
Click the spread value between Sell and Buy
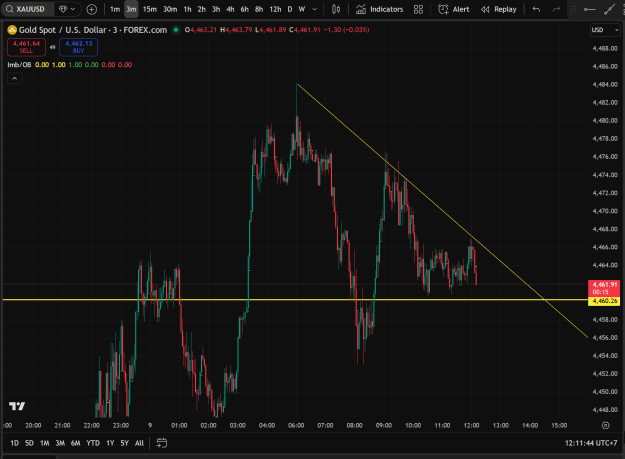tap(52, 47)
